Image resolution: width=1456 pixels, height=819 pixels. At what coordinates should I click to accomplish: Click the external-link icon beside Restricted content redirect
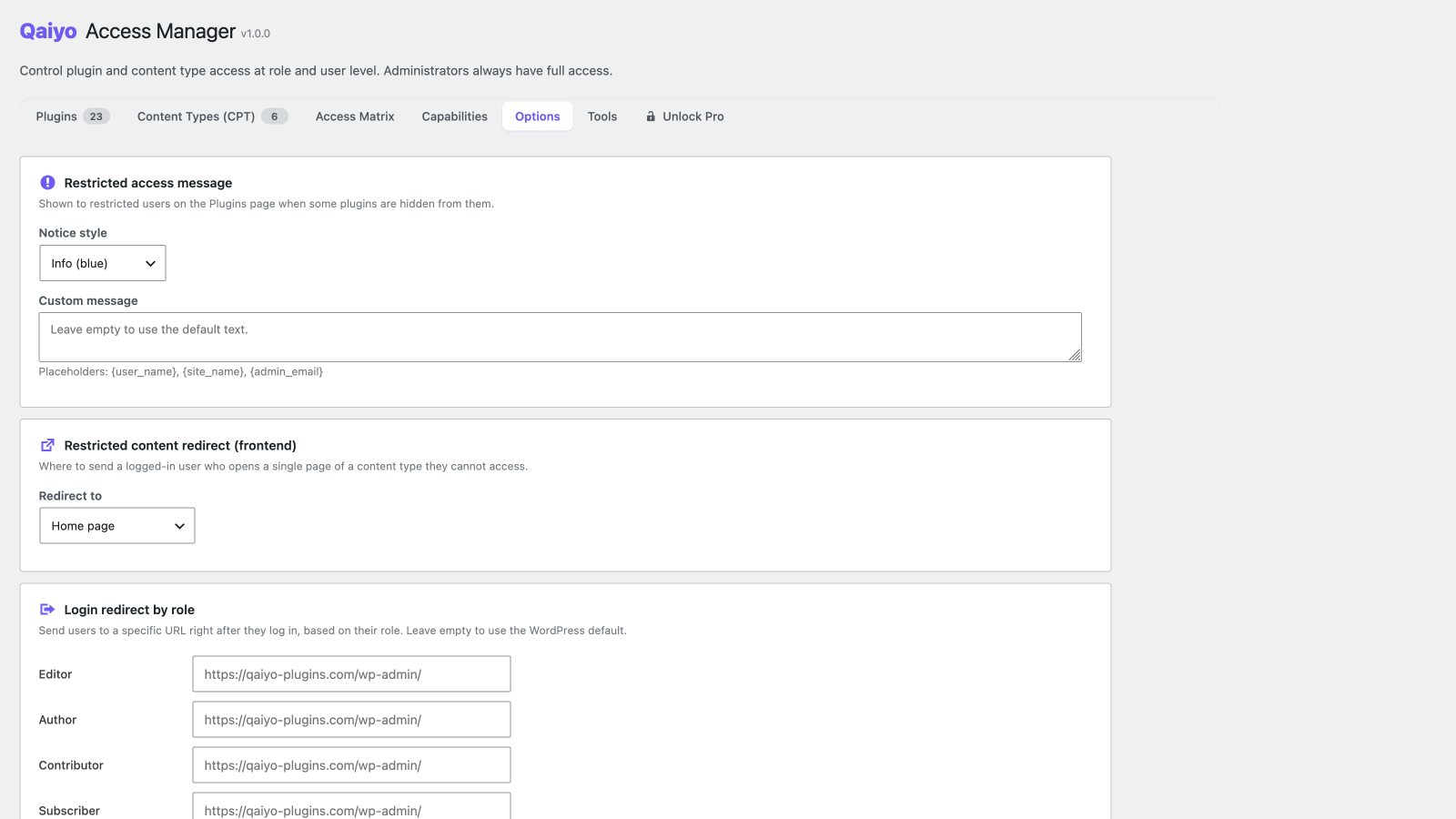[47, 445]
